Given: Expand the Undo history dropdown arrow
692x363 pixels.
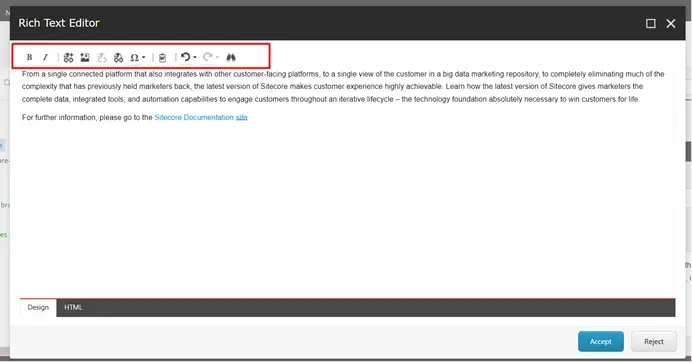Looking at the screenshot, I should [x=195, y=57].
